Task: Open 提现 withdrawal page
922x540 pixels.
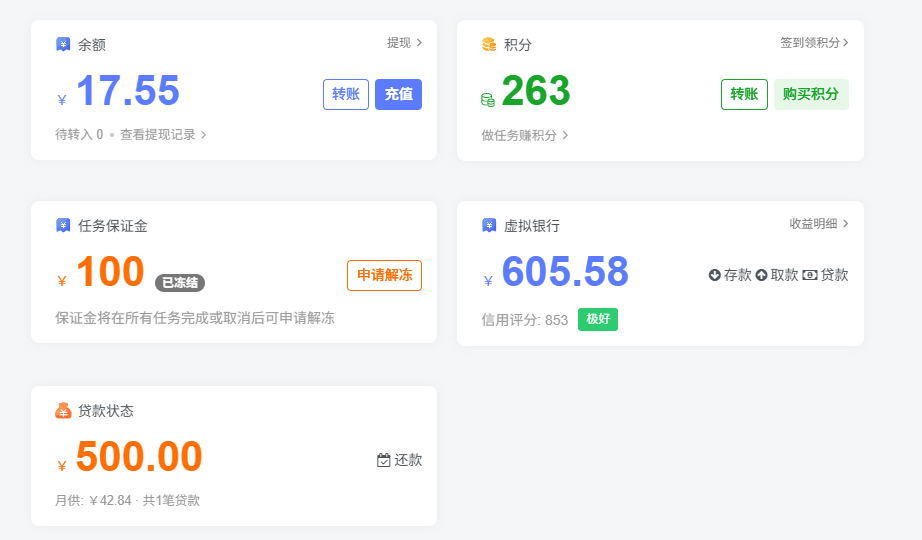Action: click(x=404, y=43)
